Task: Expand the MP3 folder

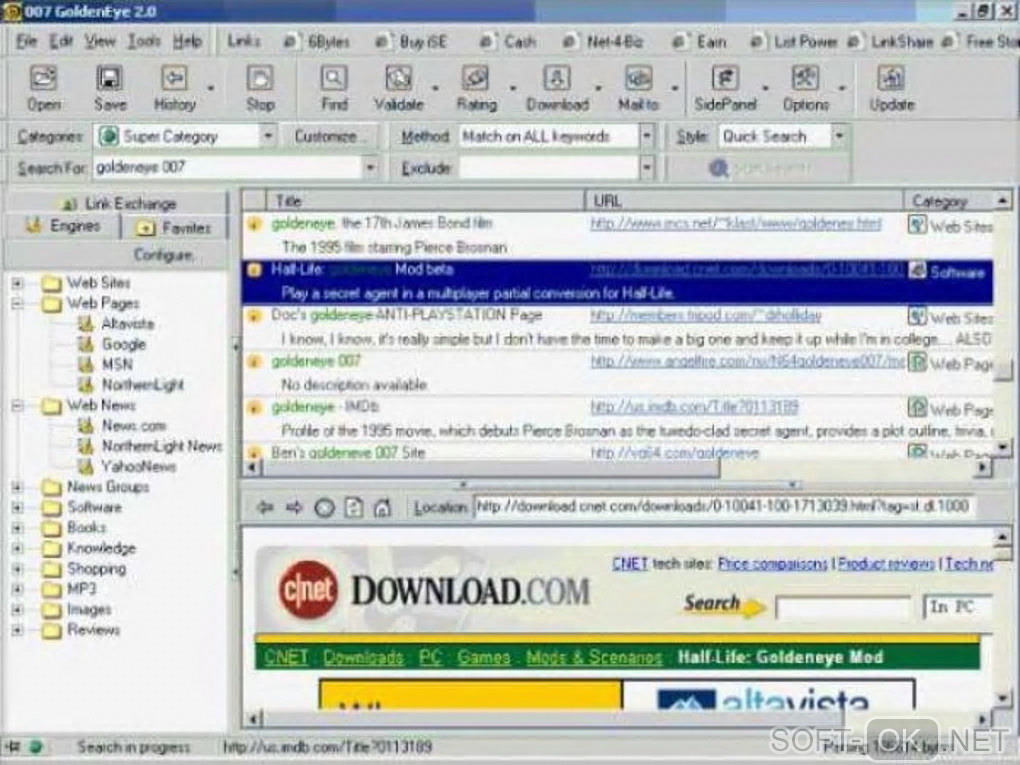Action: 18,589
